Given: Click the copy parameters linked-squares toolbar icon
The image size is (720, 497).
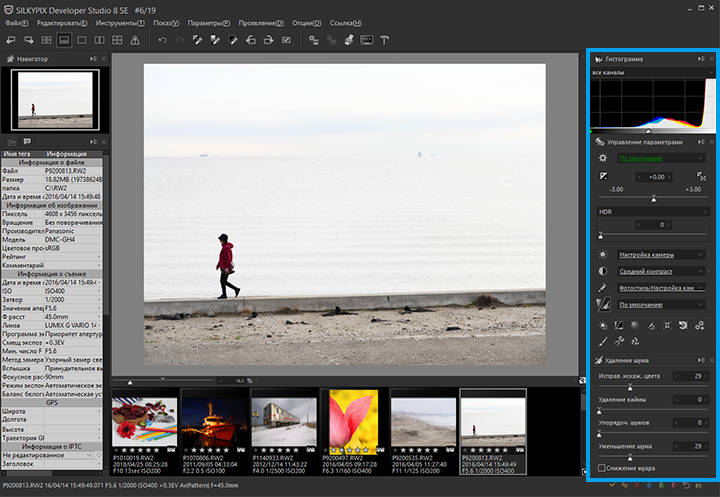Looking at the screenshot, I should (x=314, y=40).
